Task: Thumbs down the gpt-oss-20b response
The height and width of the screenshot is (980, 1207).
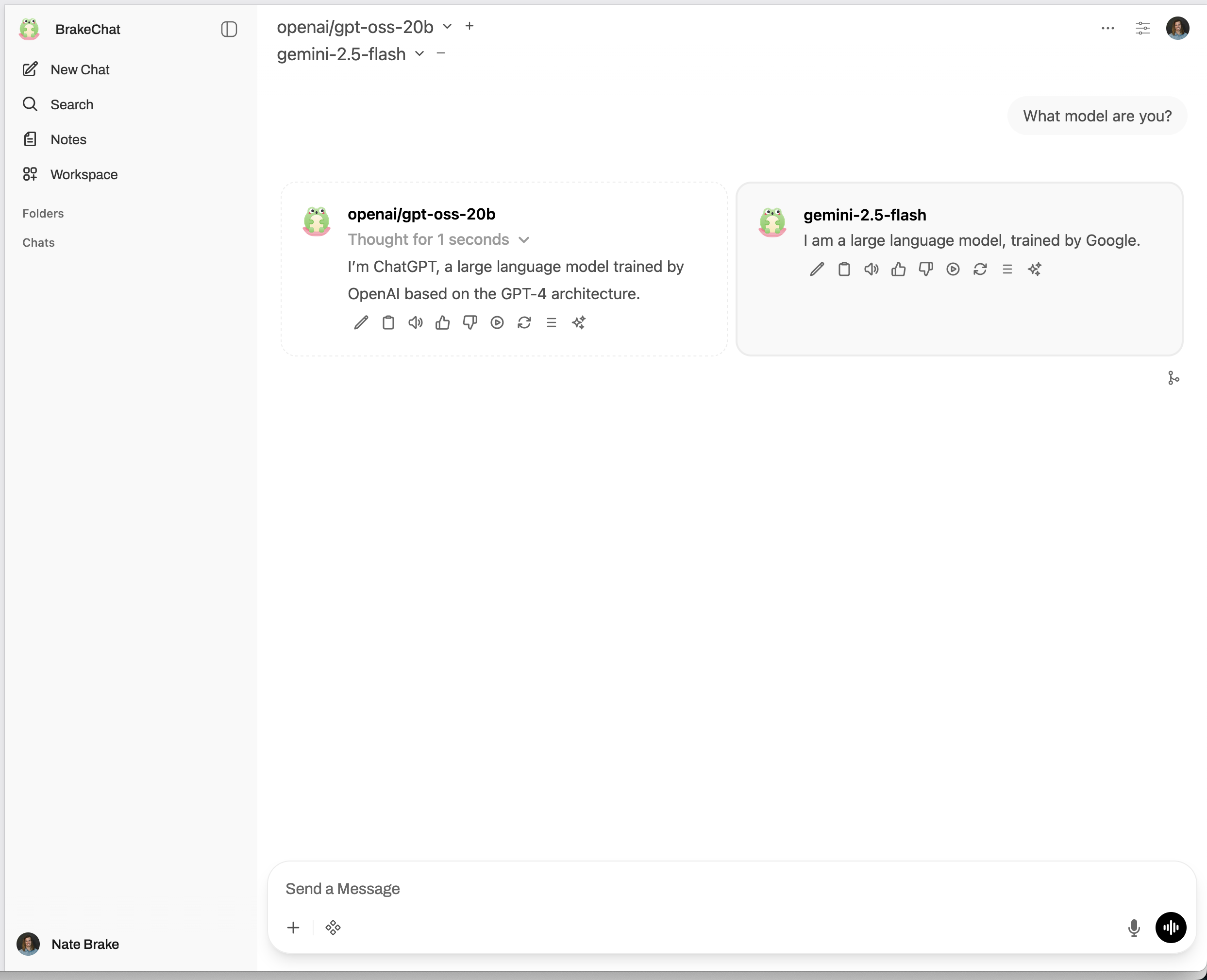Action: (x=469, y=322)
